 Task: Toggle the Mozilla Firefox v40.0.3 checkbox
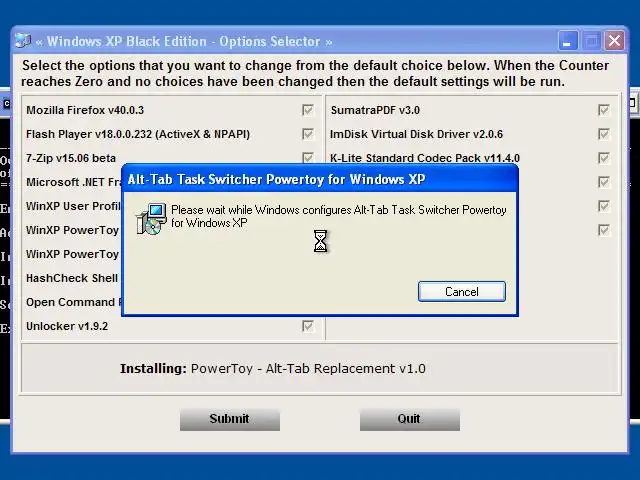pos(308,110)
